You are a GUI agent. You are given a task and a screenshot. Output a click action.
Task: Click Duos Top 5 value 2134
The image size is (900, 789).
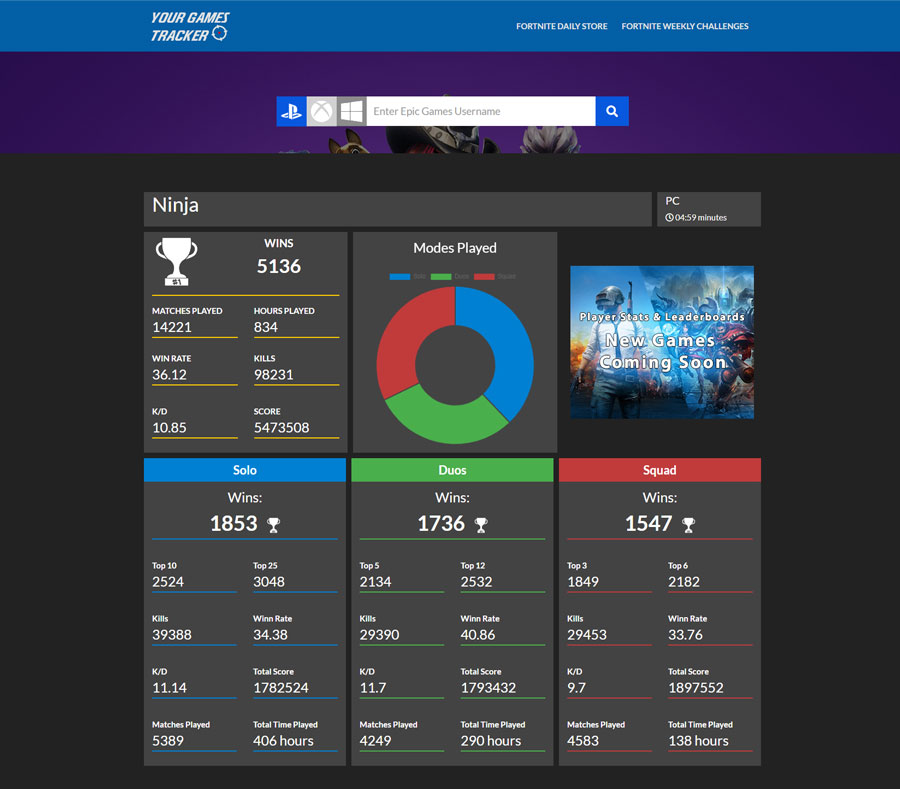click(375, 582)
